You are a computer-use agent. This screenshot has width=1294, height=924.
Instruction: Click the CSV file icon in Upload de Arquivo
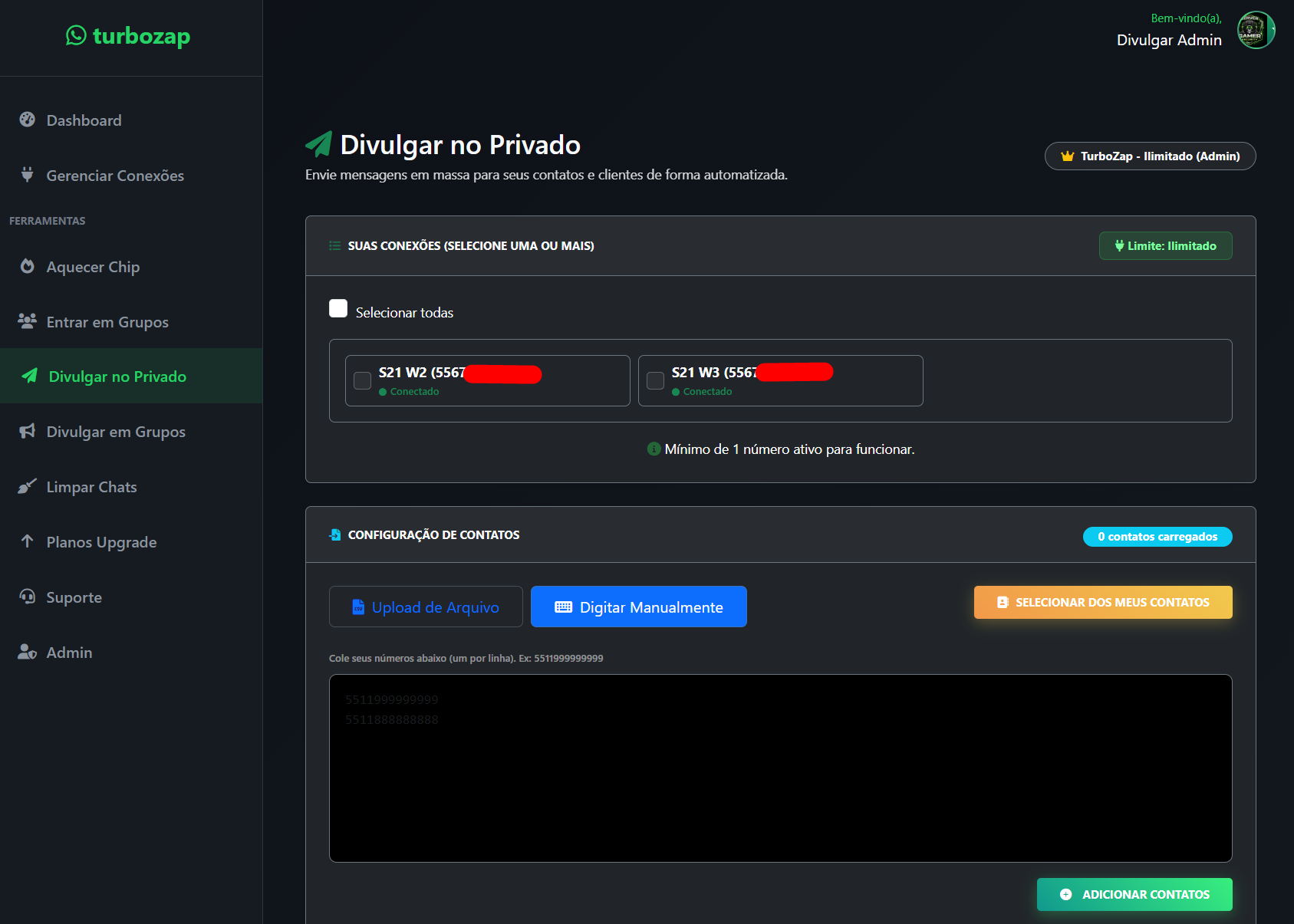[x=358, y=607]
